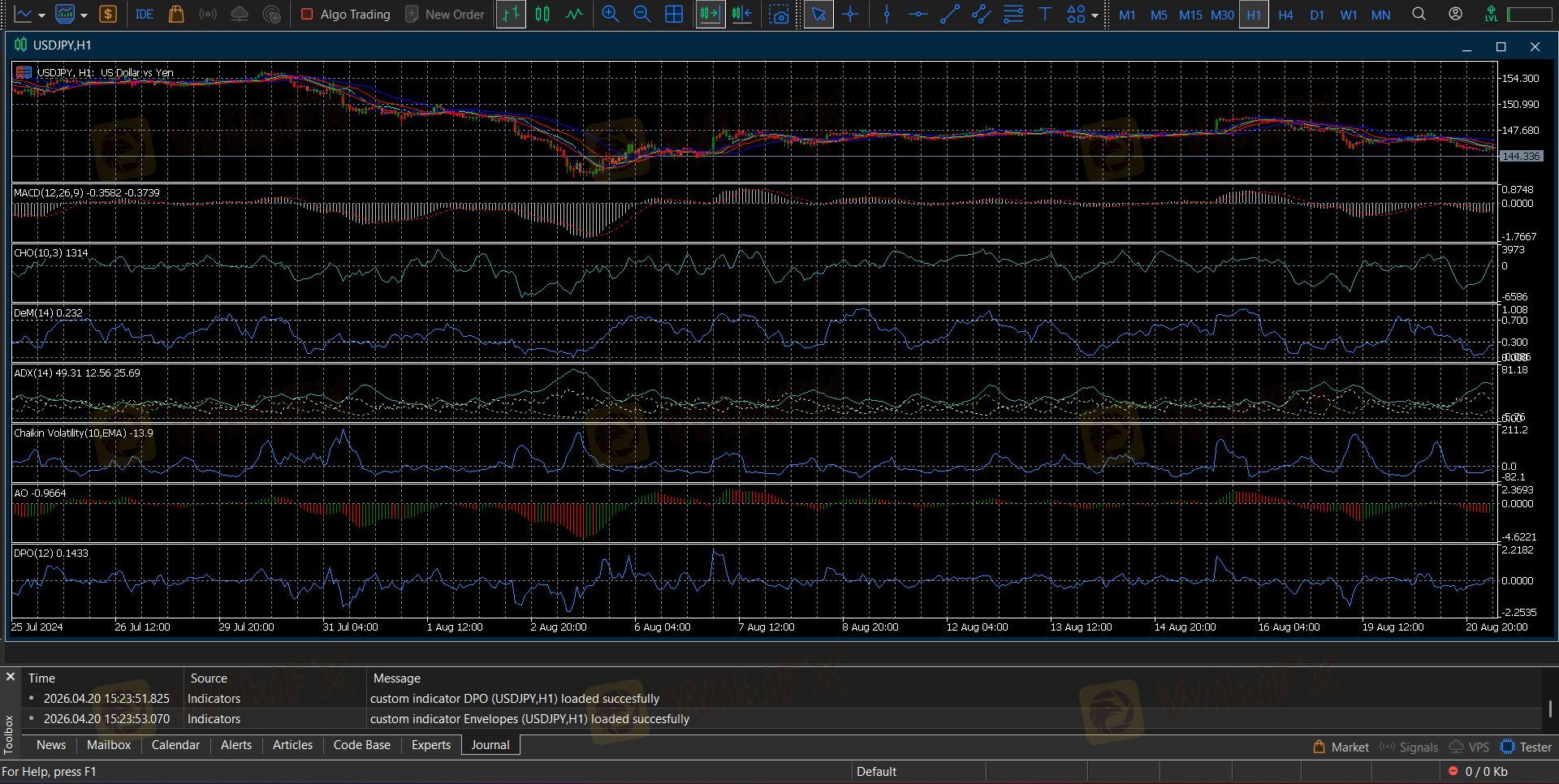Toggle chart auto scroll to end
The height and width of the screenshot is (784, 1559).
(x=710, y=15)
